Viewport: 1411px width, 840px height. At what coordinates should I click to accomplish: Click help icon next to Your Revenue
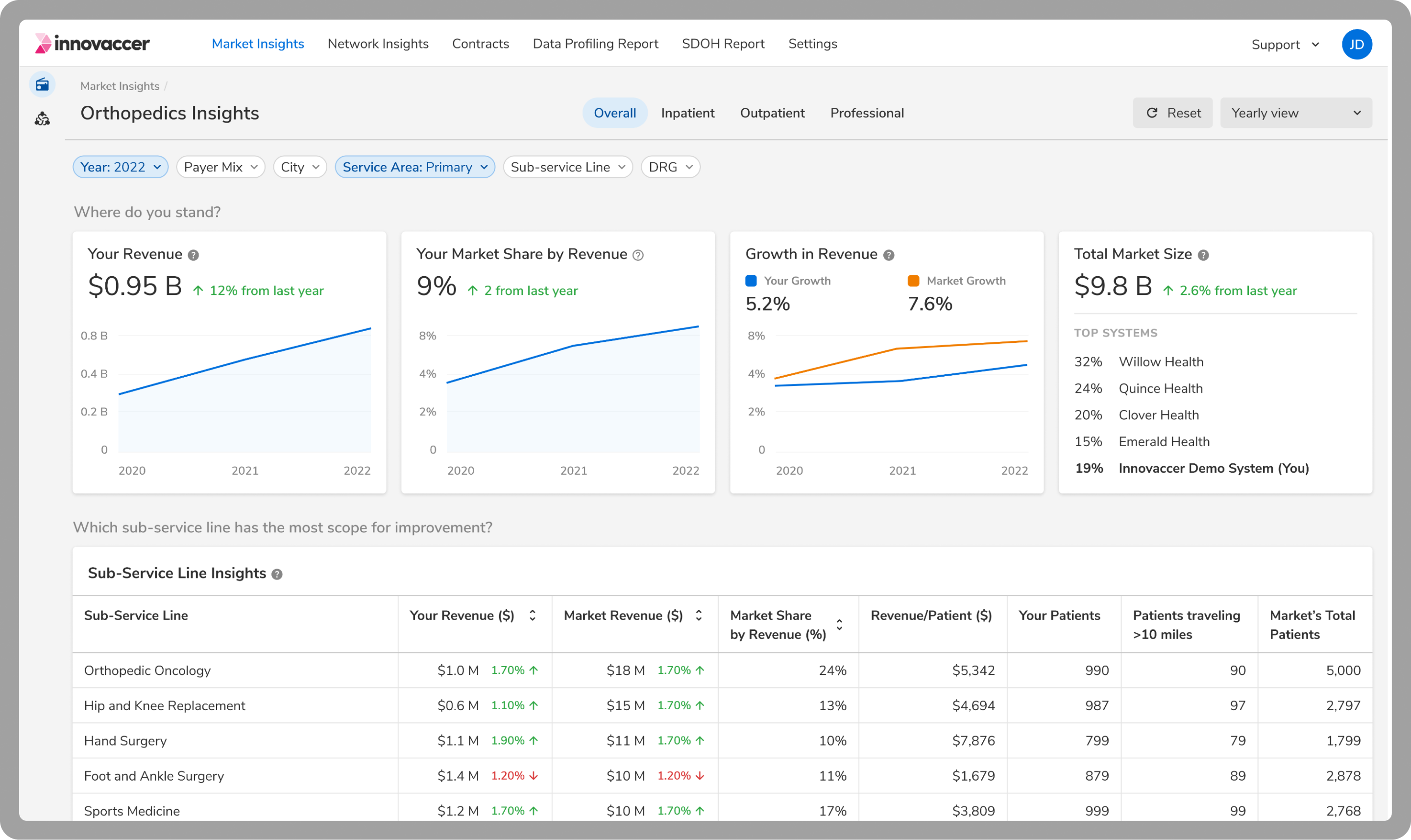click(193, 255)
